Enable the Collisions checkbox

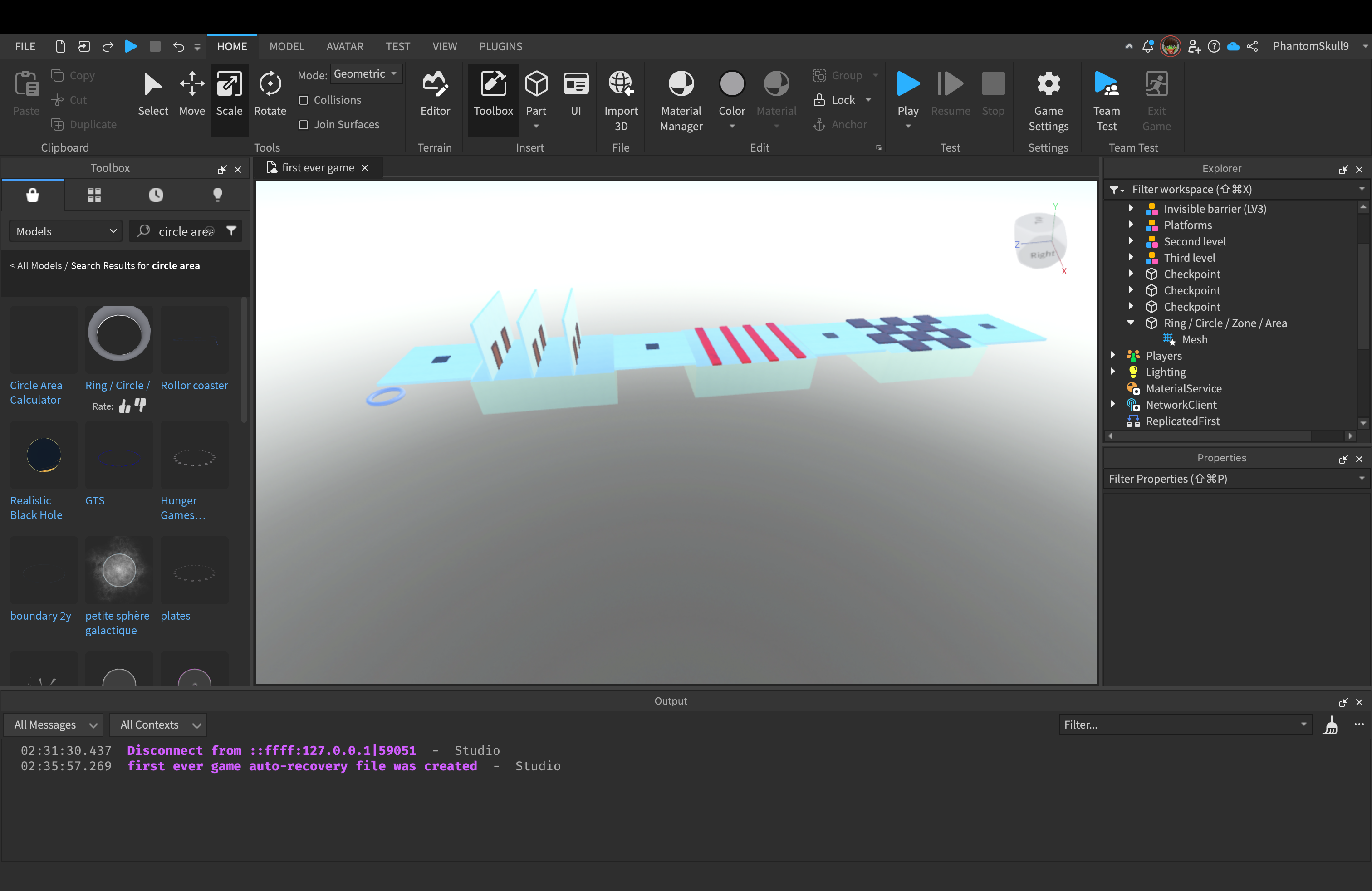(304, 100)
